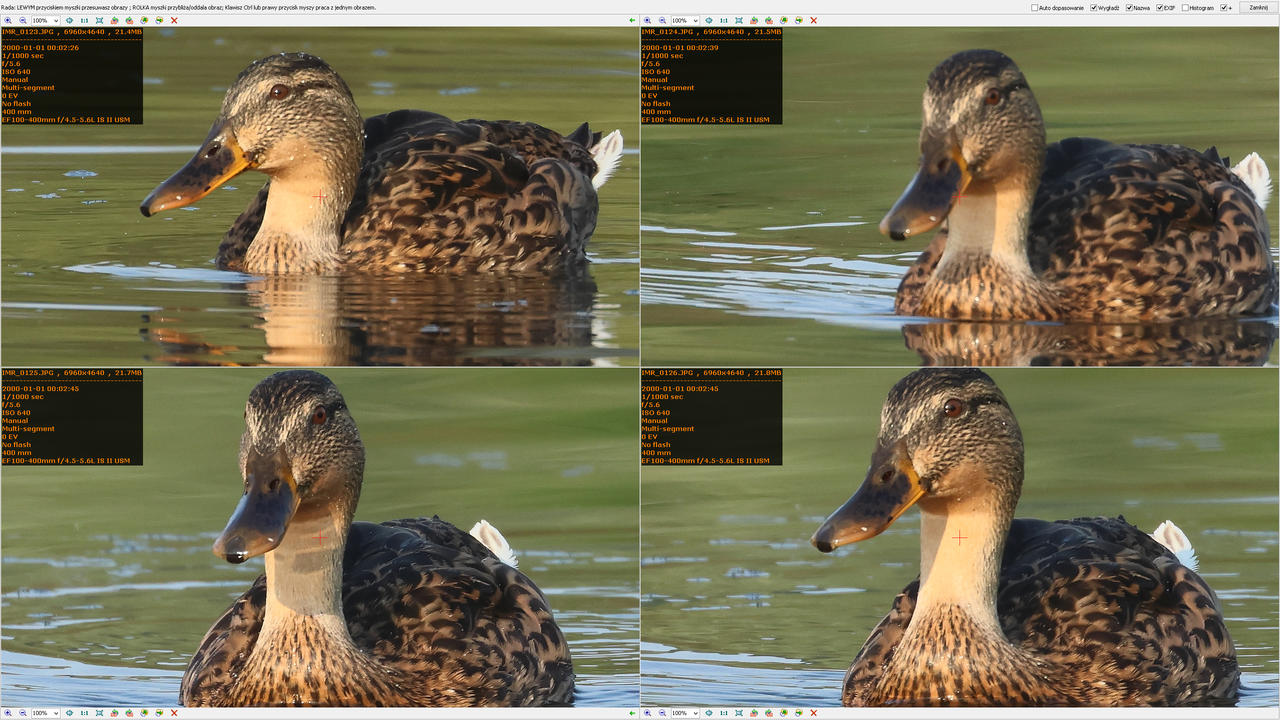Image resolution: width=1280 pixels, height=720 pixels.
Task: Untick the Nazwa checkbox
Action: [1129, 7]
